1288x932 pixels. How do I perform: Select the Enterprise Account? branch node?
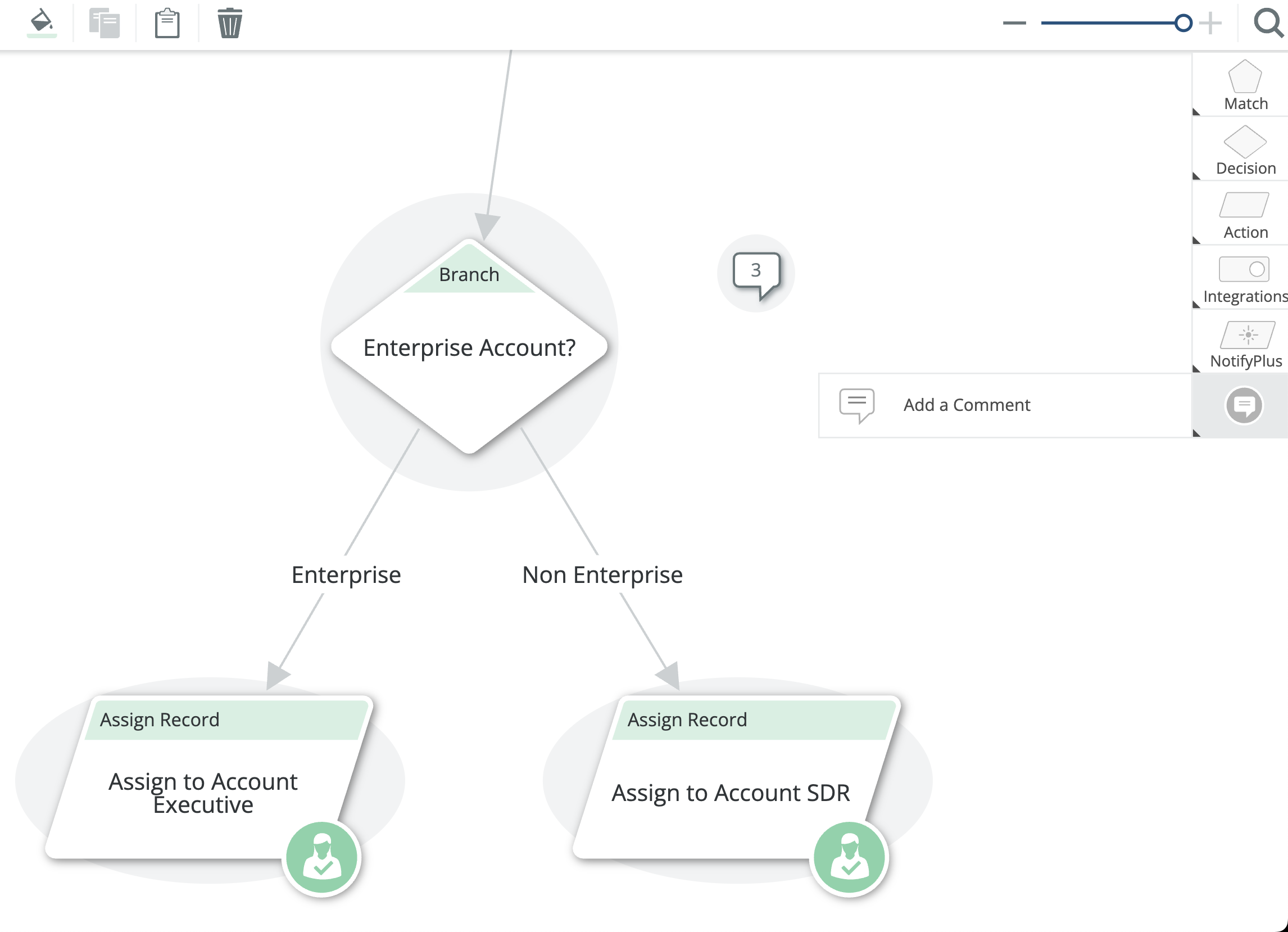(469, 347)
